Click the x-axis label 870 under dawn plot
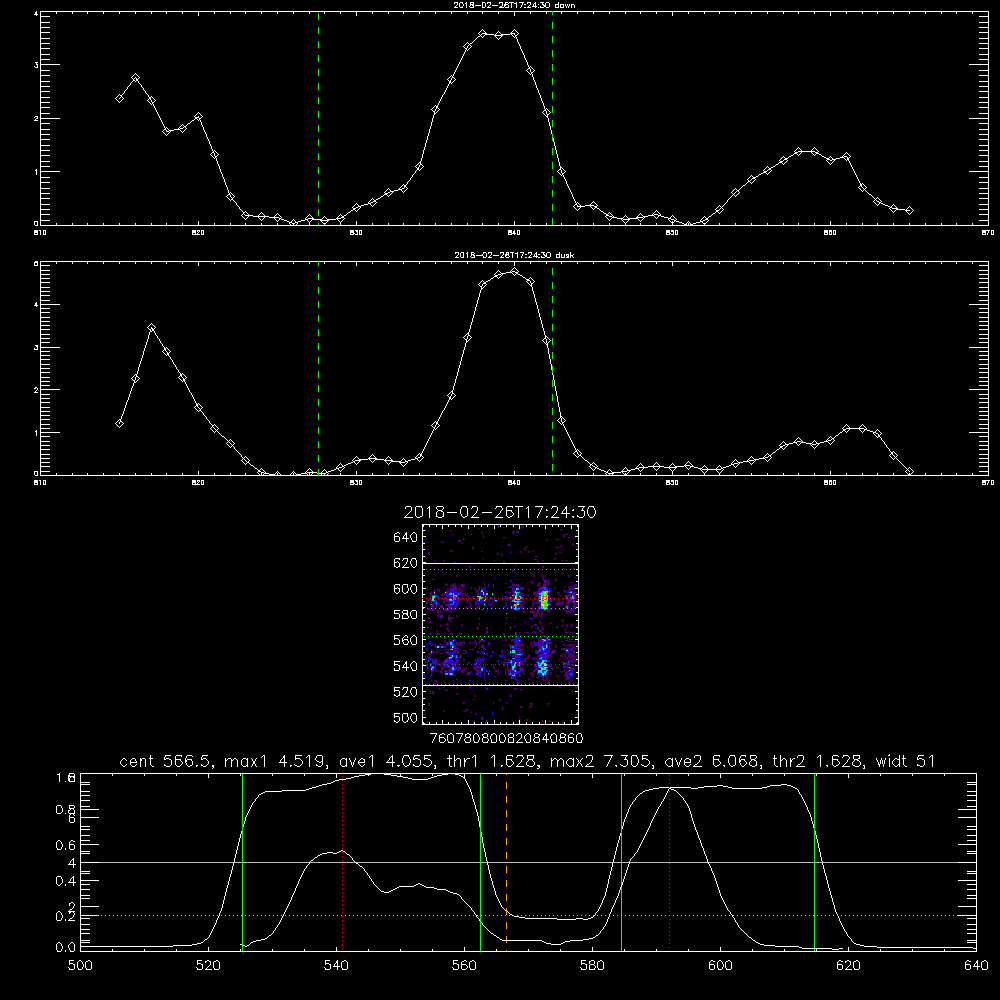The width and height of the screenshot is (1000, 1000). pos(988,233)
